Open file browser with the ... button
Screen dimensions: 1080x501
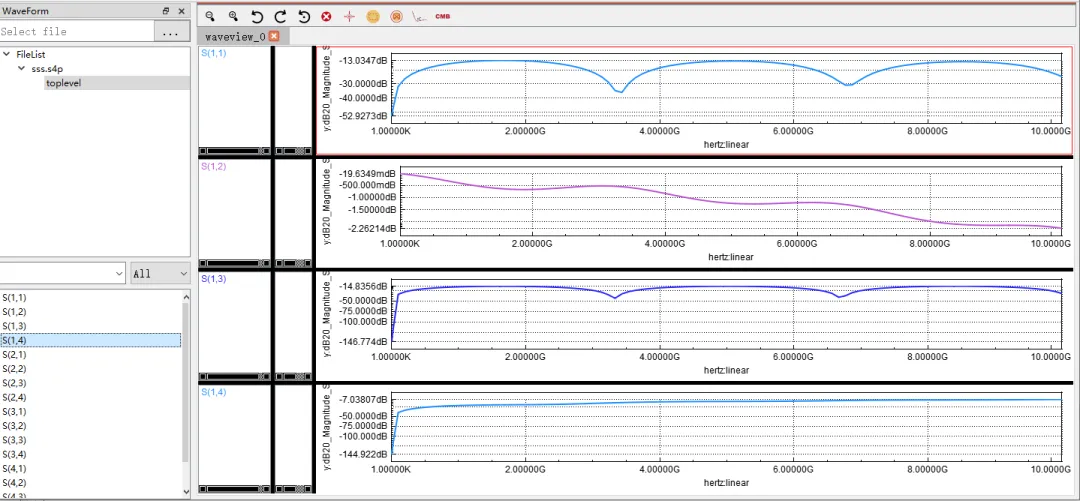(x=171, y=32)
